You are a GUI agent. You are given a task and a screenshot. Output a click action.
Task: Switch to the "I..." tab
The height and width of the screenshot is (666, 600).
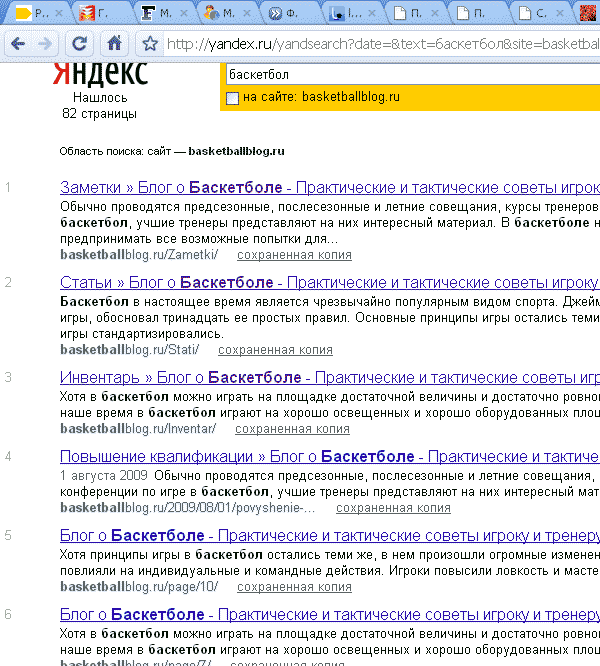point(353,13)
